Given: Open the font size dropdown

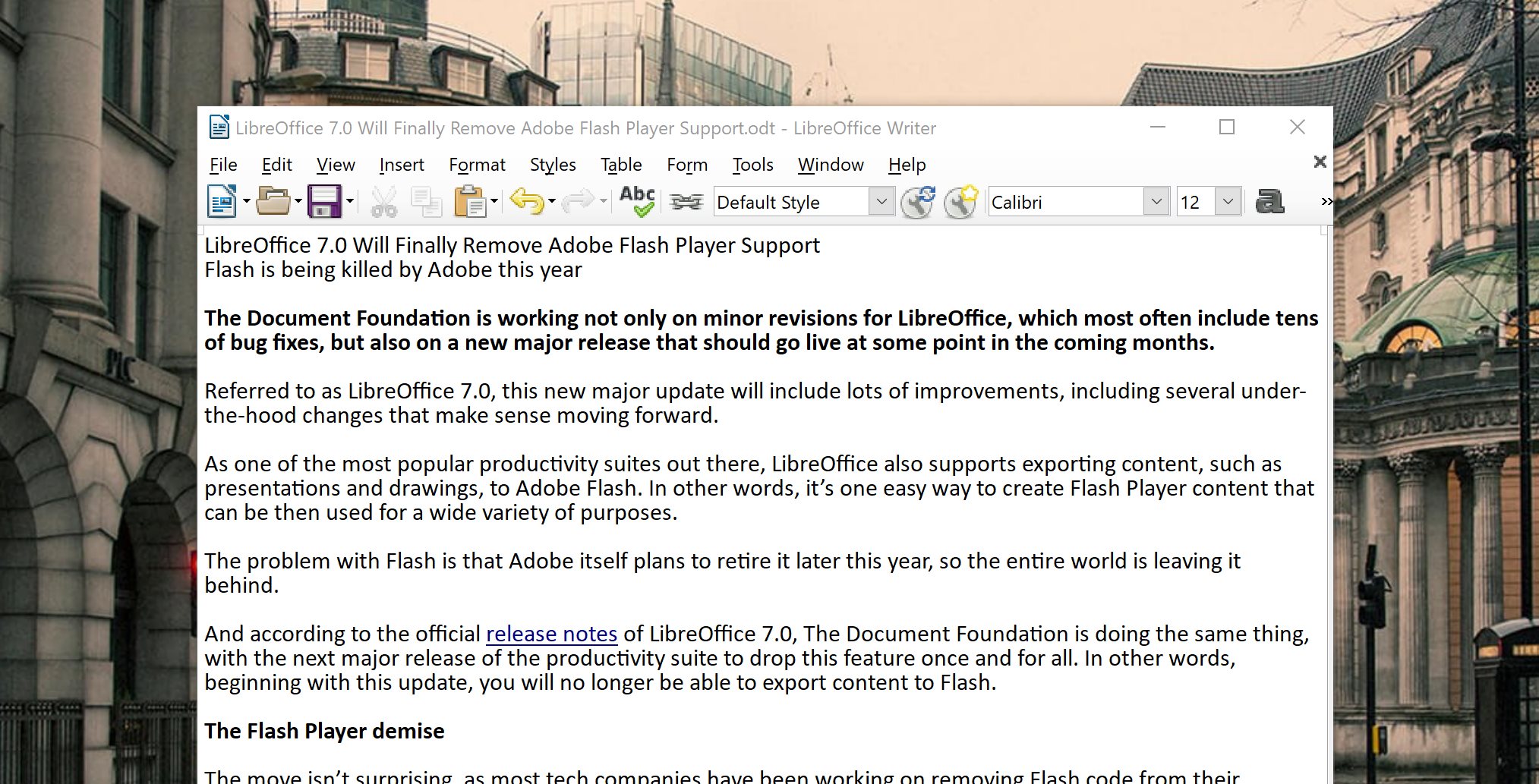Looking at the screenshot, I should pyautogui.click(x=1228, y=202).
